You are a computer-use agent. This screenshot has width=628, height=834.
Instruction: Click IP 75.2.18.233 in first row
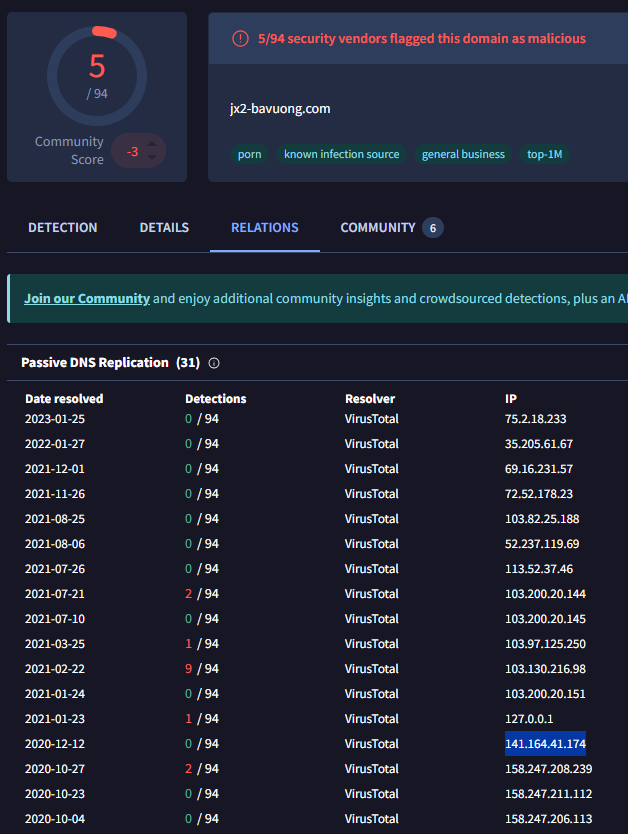[x=536, y=419]
